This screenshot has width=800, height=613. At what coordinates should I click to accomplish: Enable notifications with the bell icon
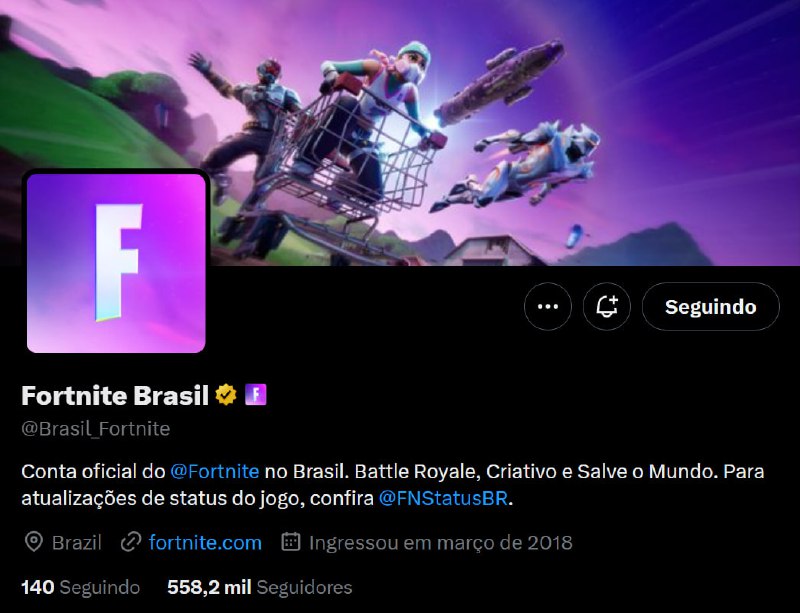coord(607,306)
